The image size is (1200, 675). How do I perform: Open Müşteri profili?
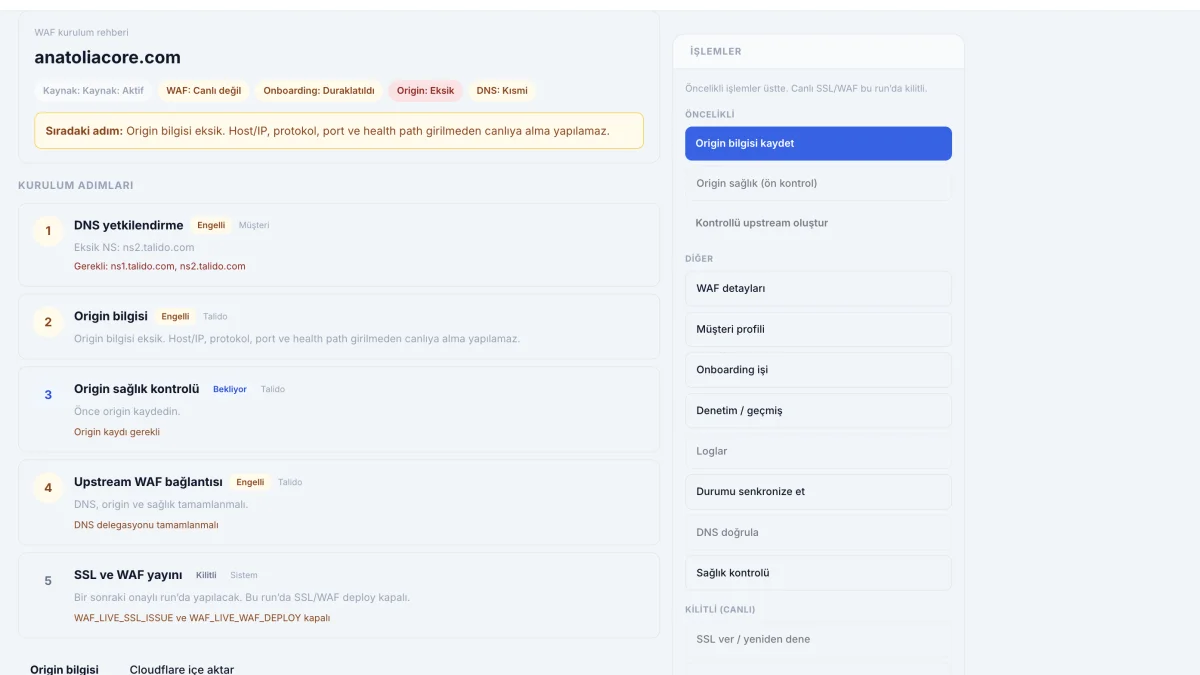click(818, 329)
